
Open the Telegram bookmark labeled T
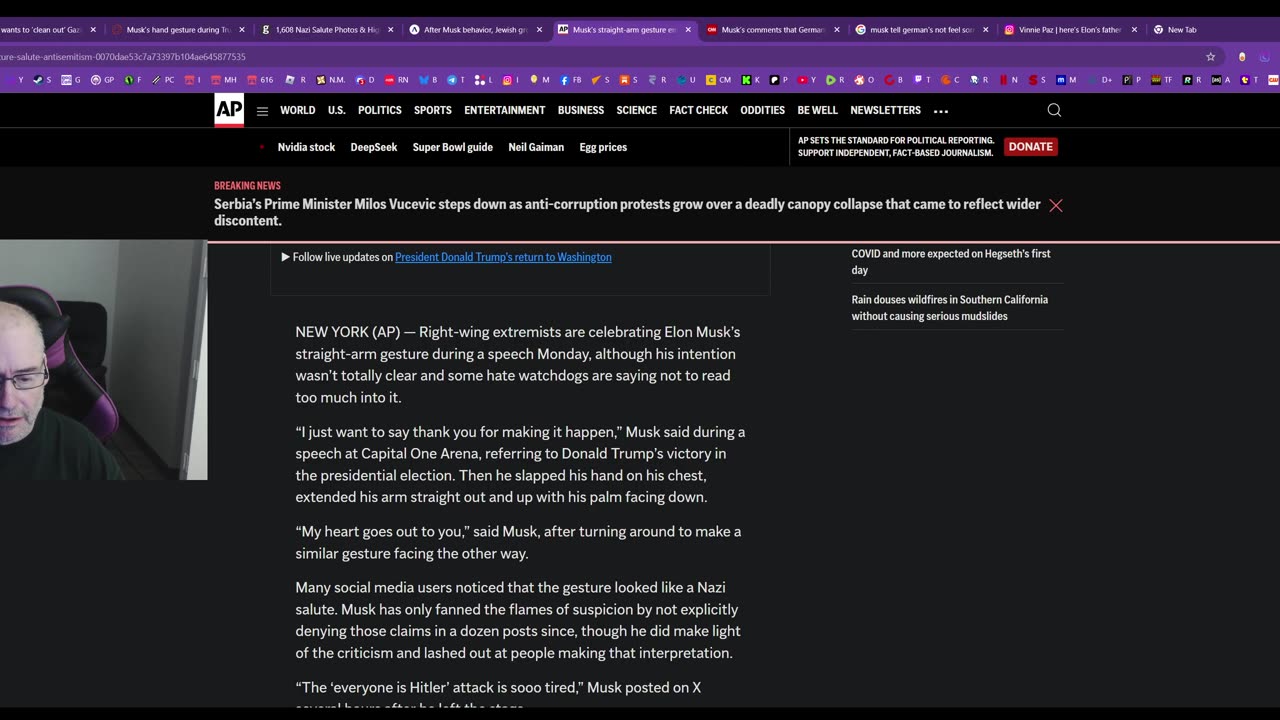coord(457,80)
